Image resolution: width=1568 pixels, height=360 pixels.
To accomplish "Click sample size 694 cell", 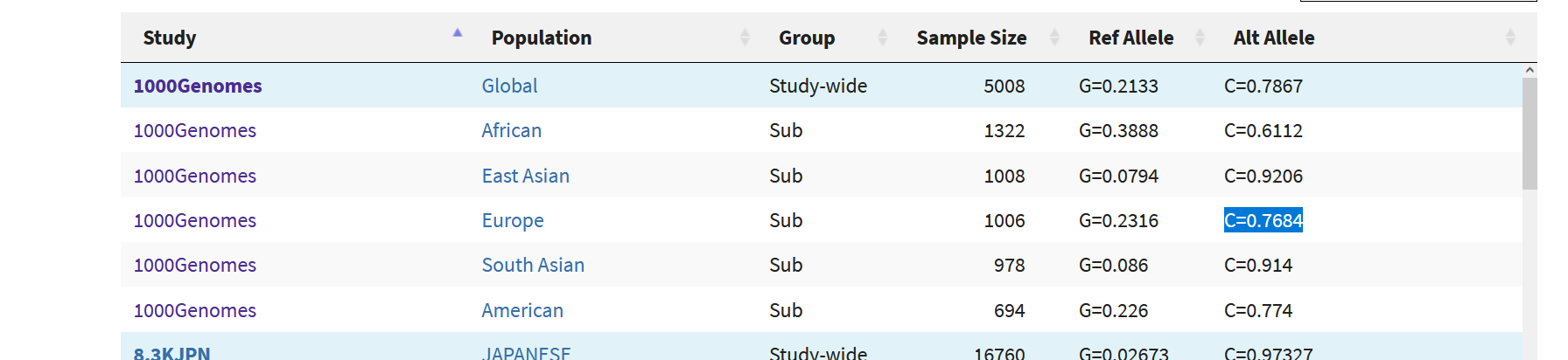I will point(1009,310).
